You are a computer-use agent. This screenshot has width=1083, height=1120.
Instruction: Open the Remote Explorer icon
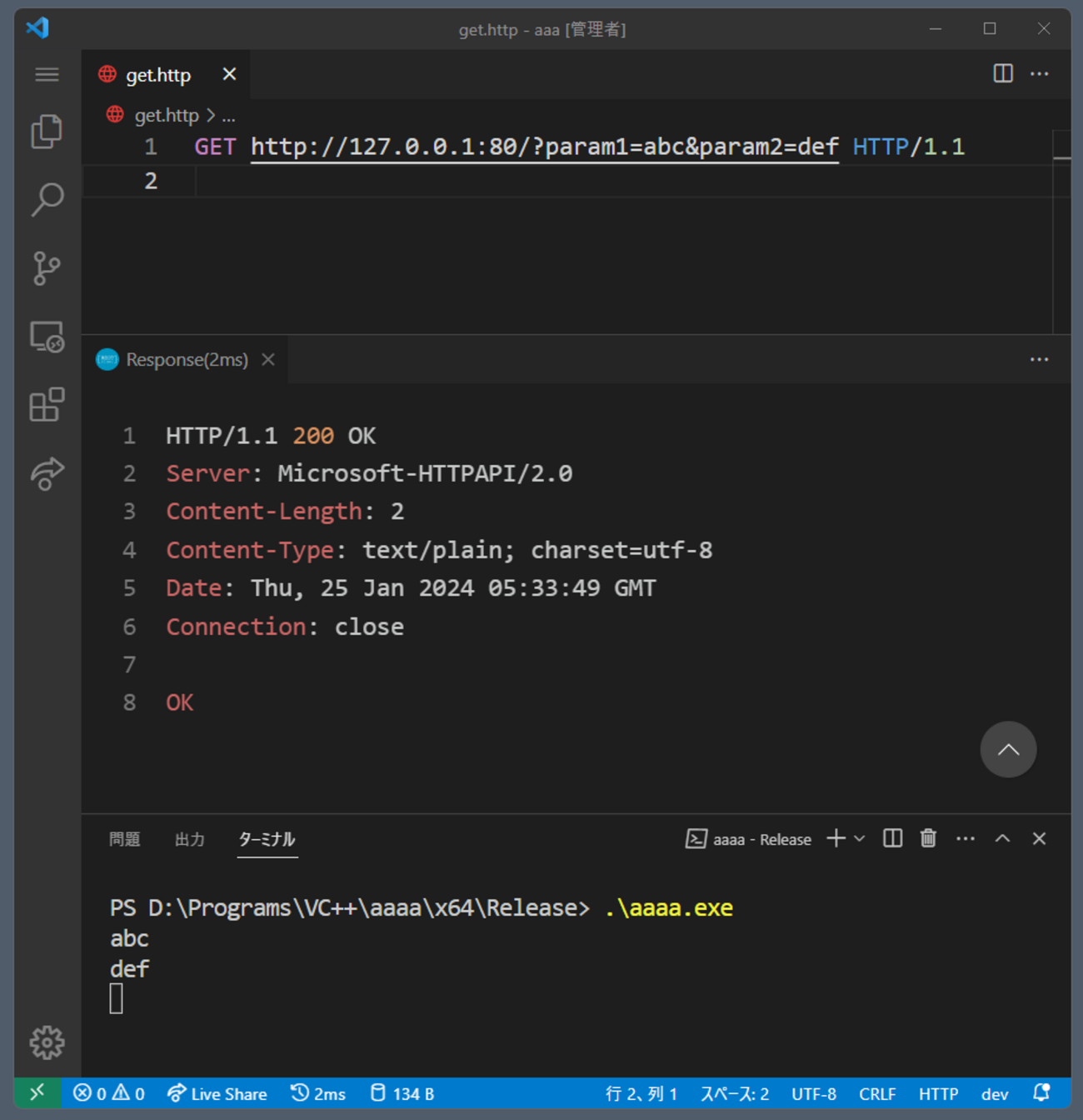47,337
